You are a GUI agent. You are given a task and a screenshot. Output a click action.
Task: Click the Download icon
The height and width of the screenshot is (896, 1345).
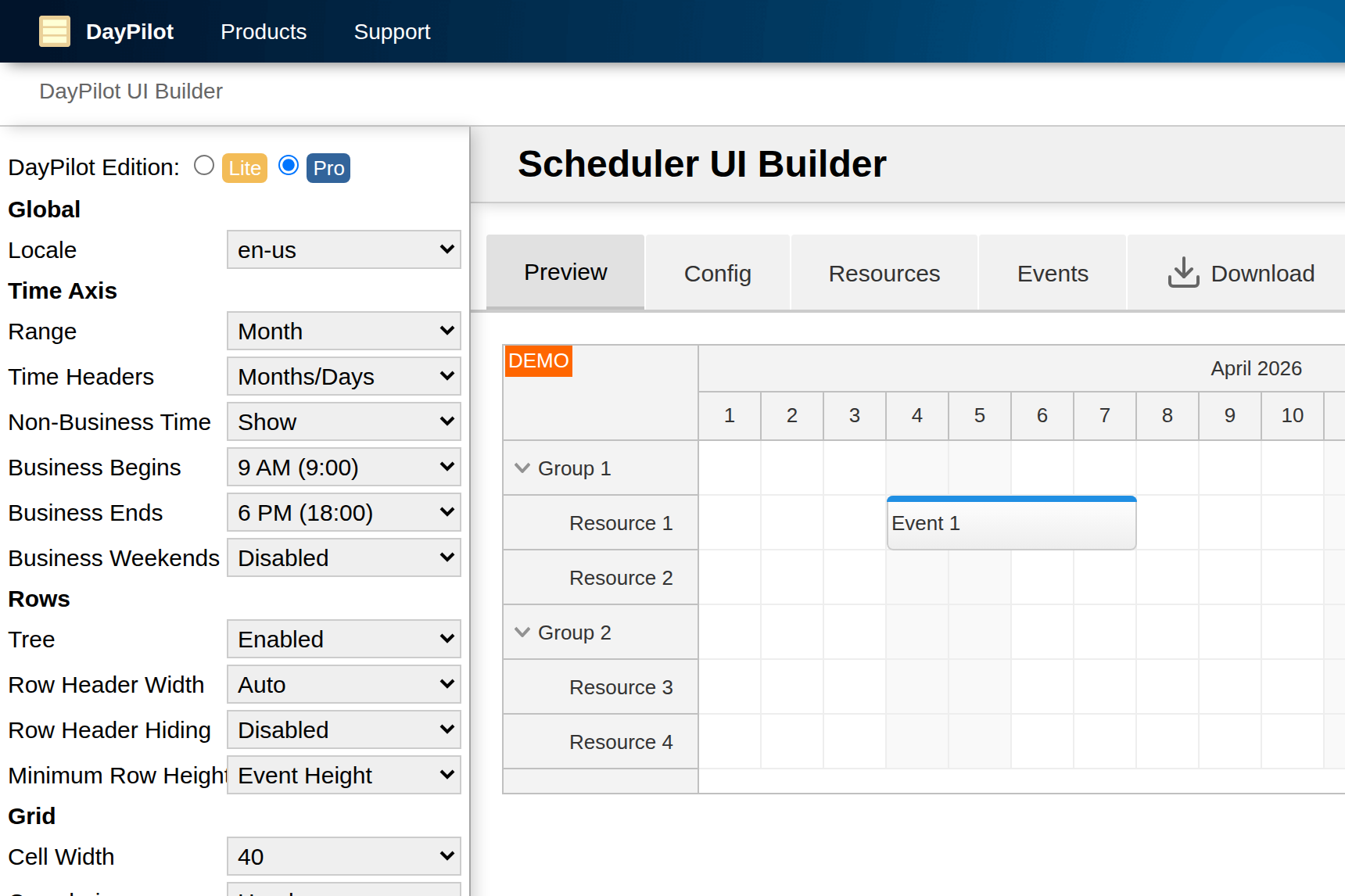1183,272
